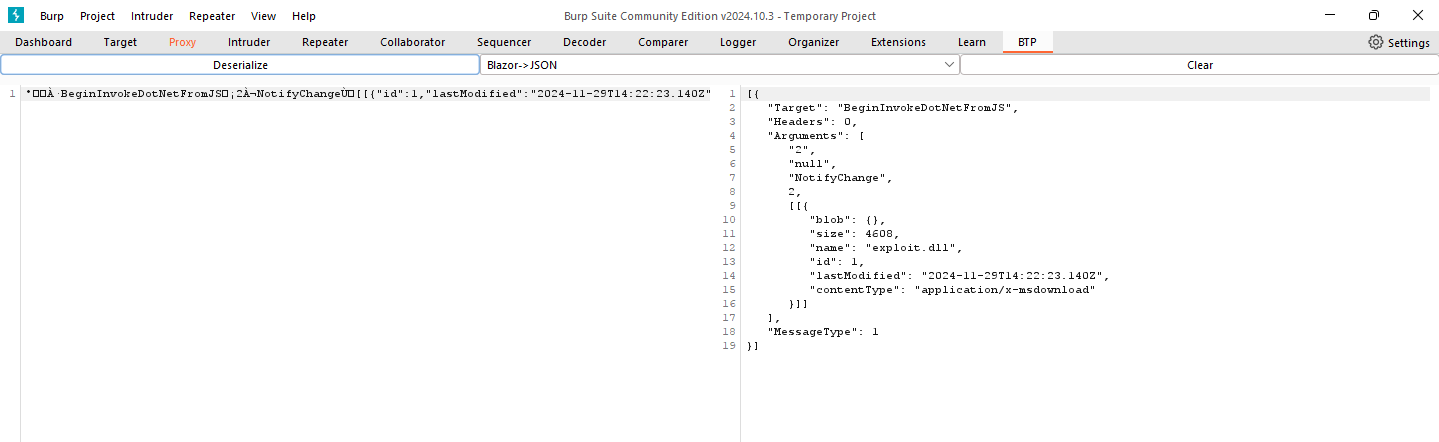This screenshot has height=442, width=1439.
Task: Maximize or restore the Burp window
Action: 1374,15
